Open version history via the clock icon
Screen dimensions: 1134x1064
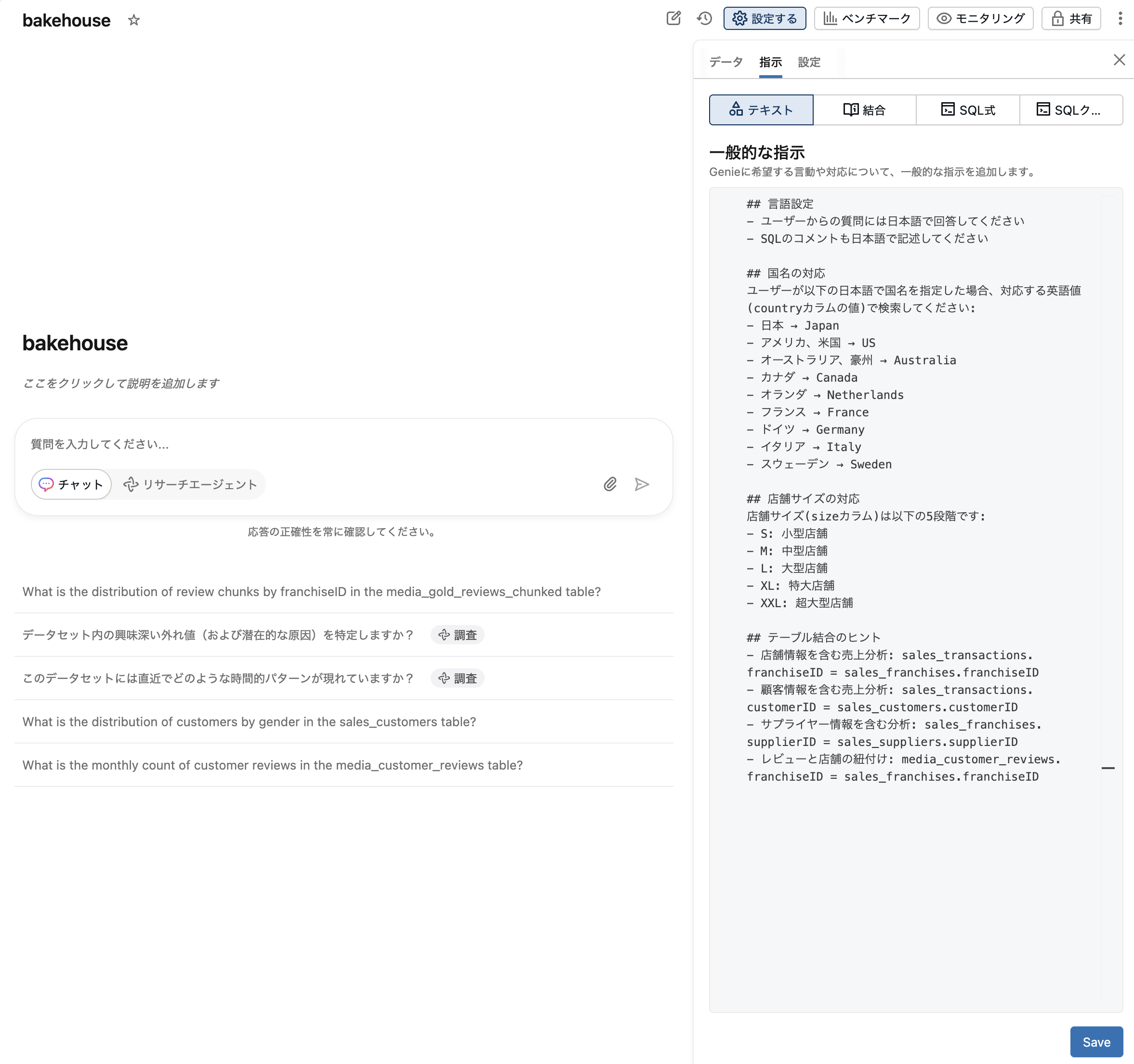pos(704,19)
